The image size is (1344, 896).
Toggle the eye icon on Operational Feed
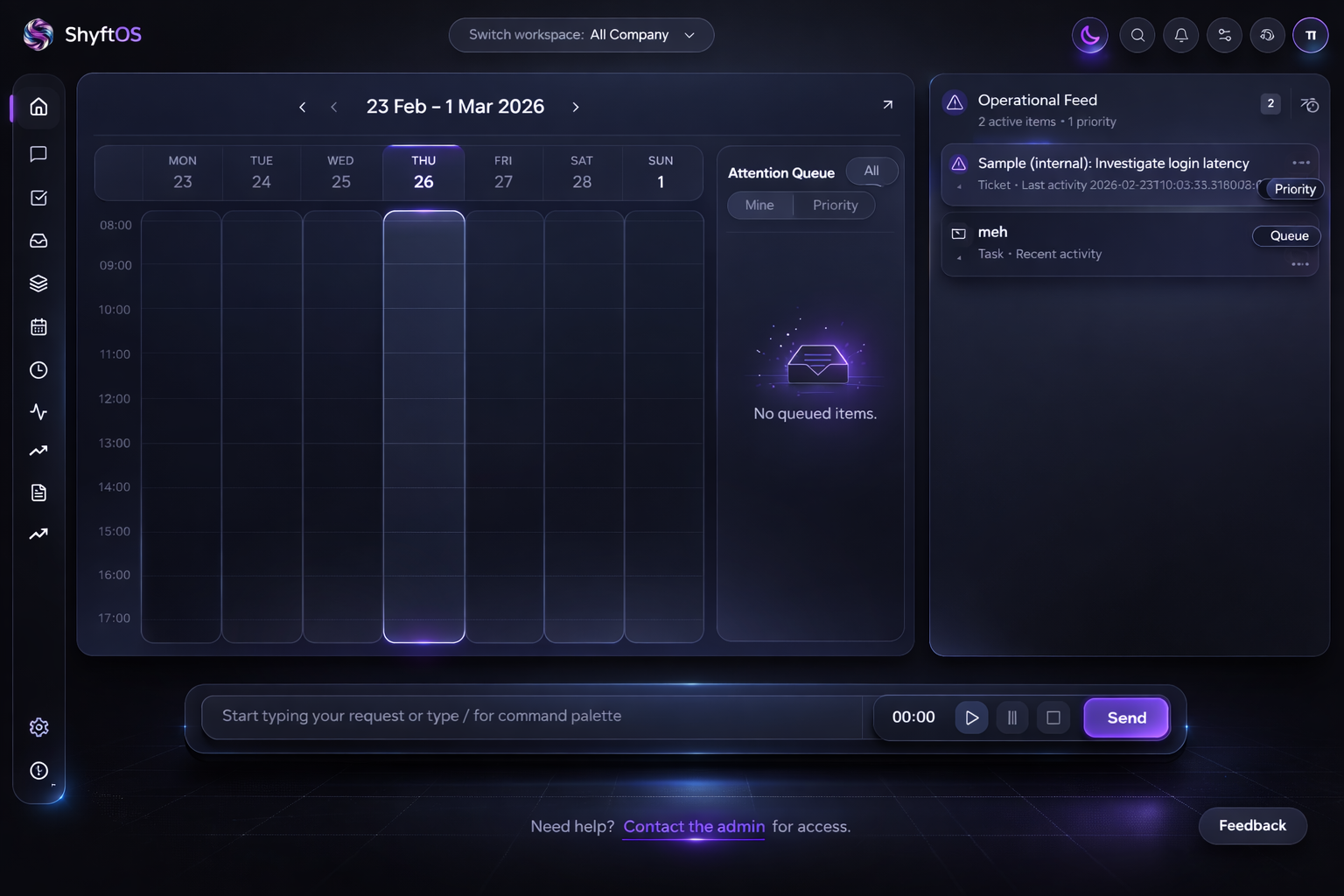coord(1309,103)
